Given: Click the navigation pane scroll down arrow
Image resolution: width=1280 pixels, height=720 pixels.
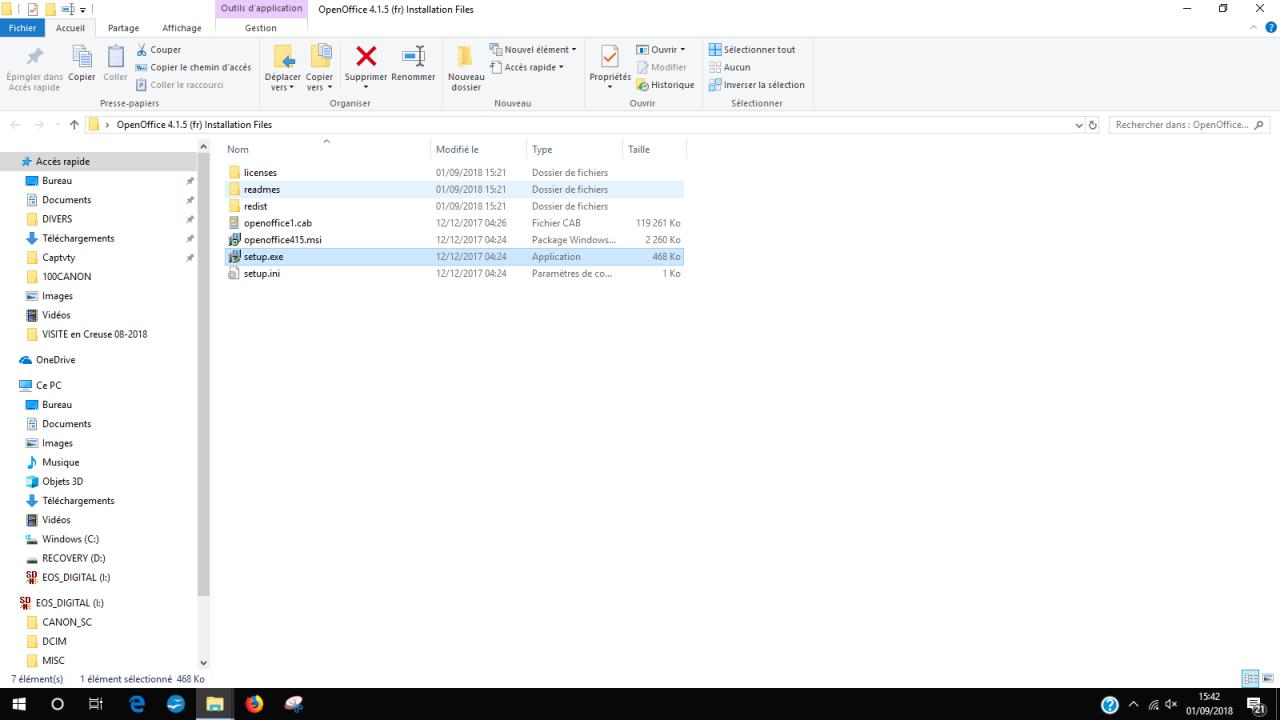Looking at the screenshot, I should click(204, 662).
